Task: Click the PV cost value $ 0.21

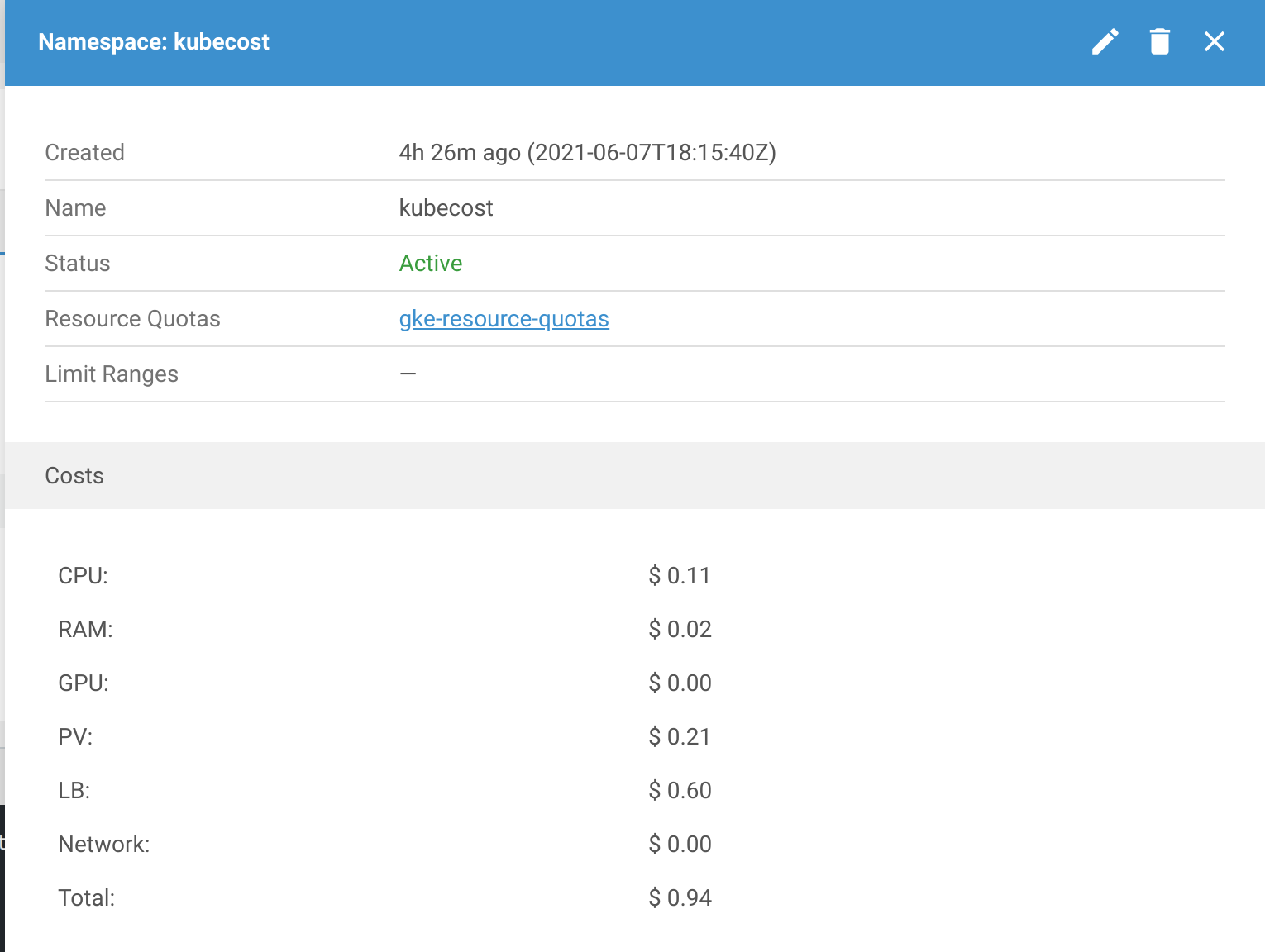Action: point(680,737)
